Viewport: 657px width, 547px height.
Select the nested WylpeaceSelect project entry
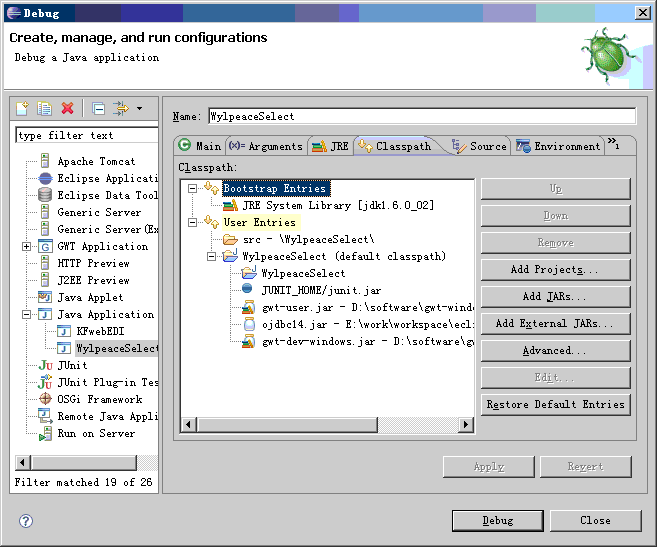tap(303, 273)
